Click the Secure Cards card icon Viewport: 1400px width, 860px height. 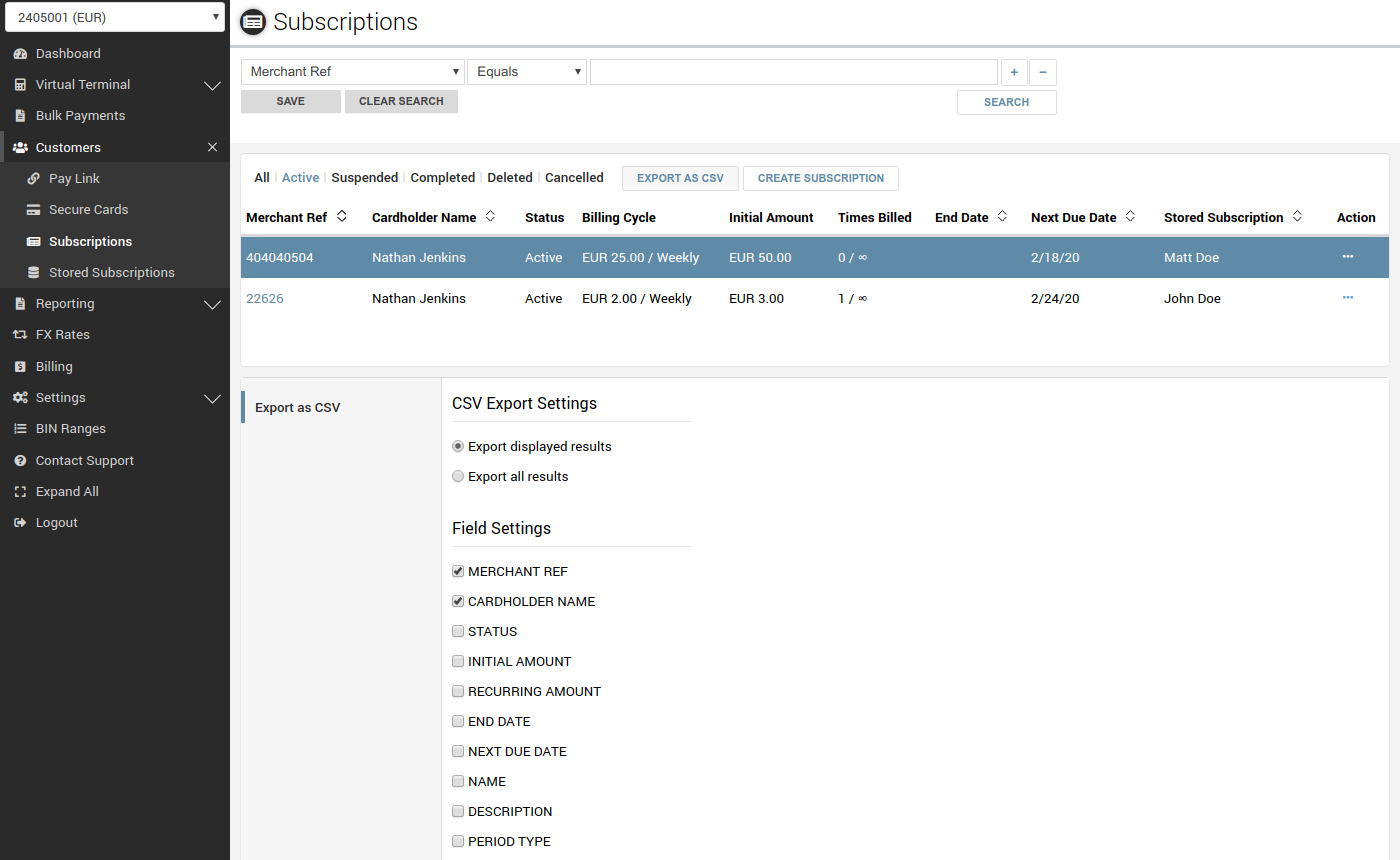33,210
